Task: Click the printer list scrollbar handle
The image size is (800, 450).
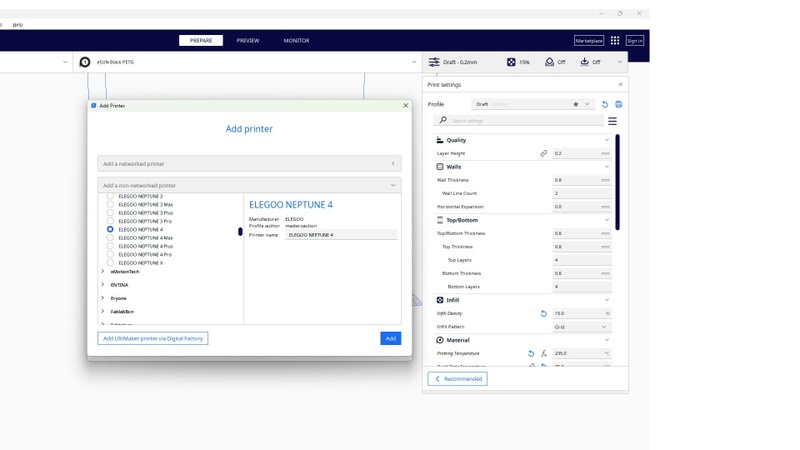Action: tap(240, 232)
